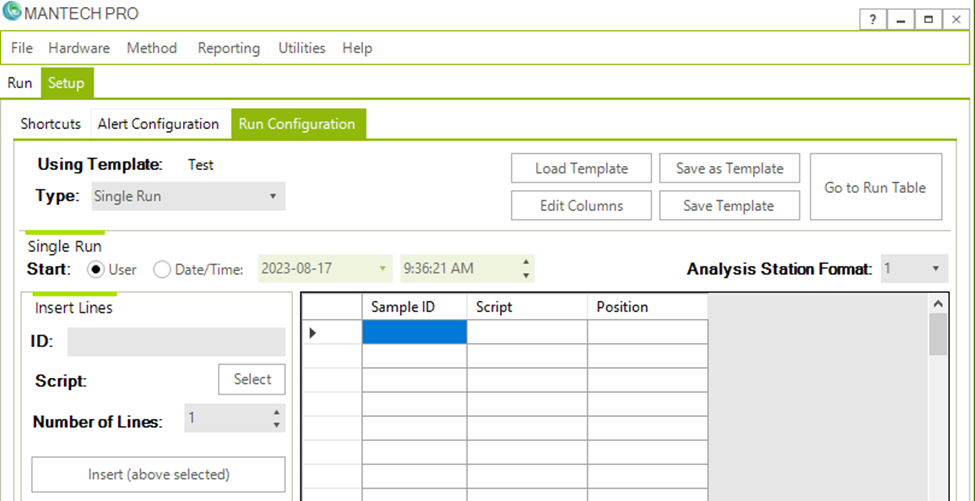The height and width of the screenshot is (501, 975).
Task: Open the Reporting menu
Action: (x=228, y=48)
